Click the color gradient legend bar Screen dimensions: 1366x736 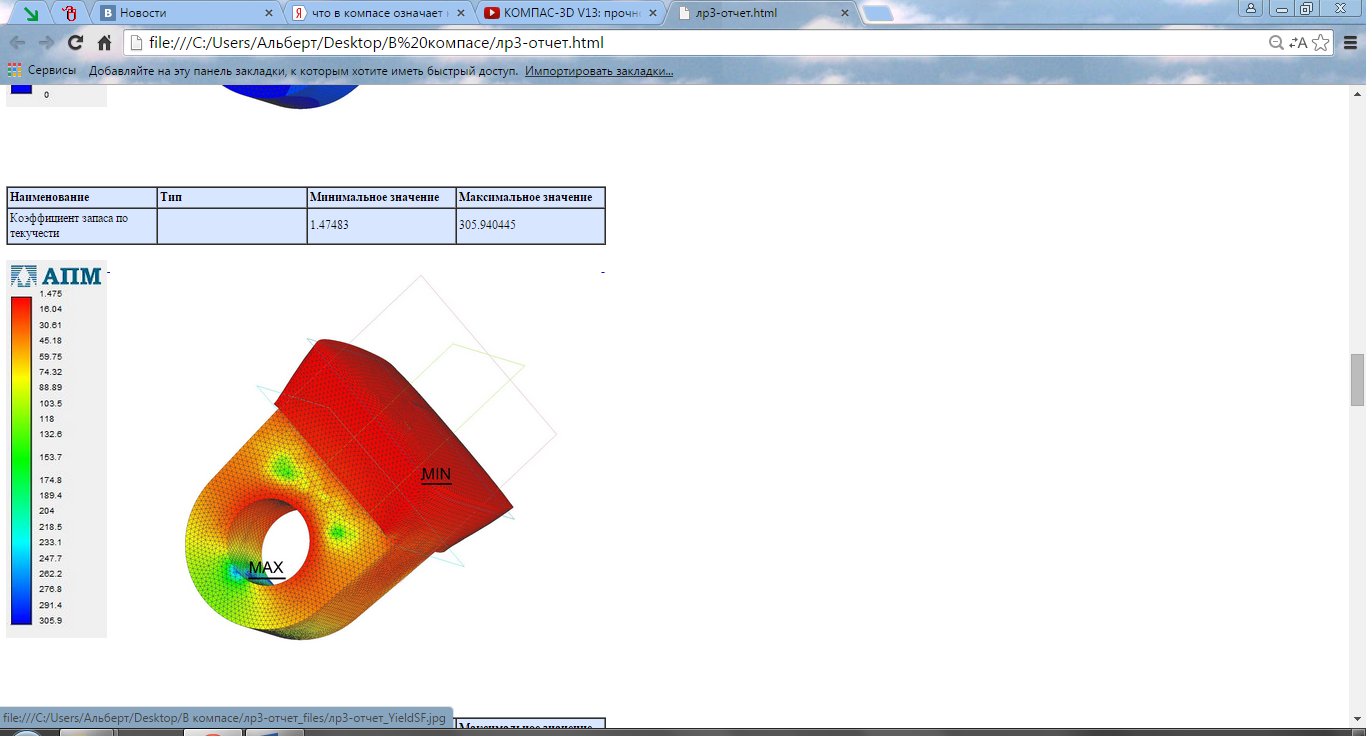click(21, 461)
